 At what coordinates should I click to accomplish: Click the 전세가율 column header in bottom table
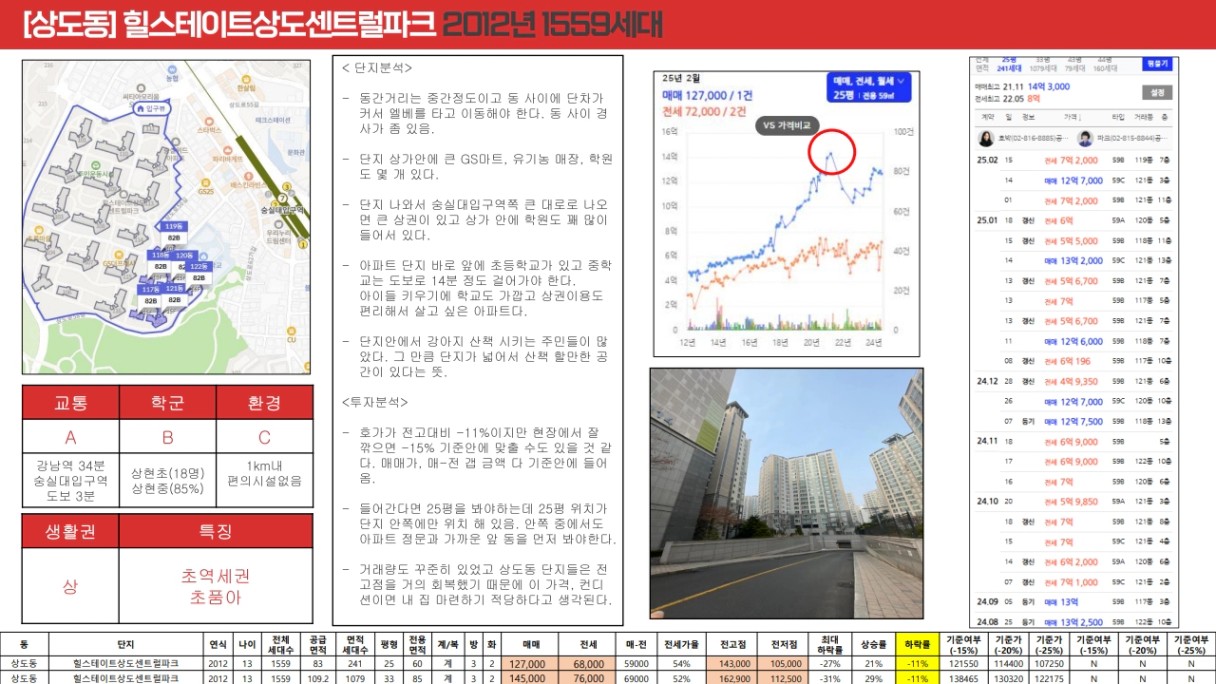pos(682,645)
